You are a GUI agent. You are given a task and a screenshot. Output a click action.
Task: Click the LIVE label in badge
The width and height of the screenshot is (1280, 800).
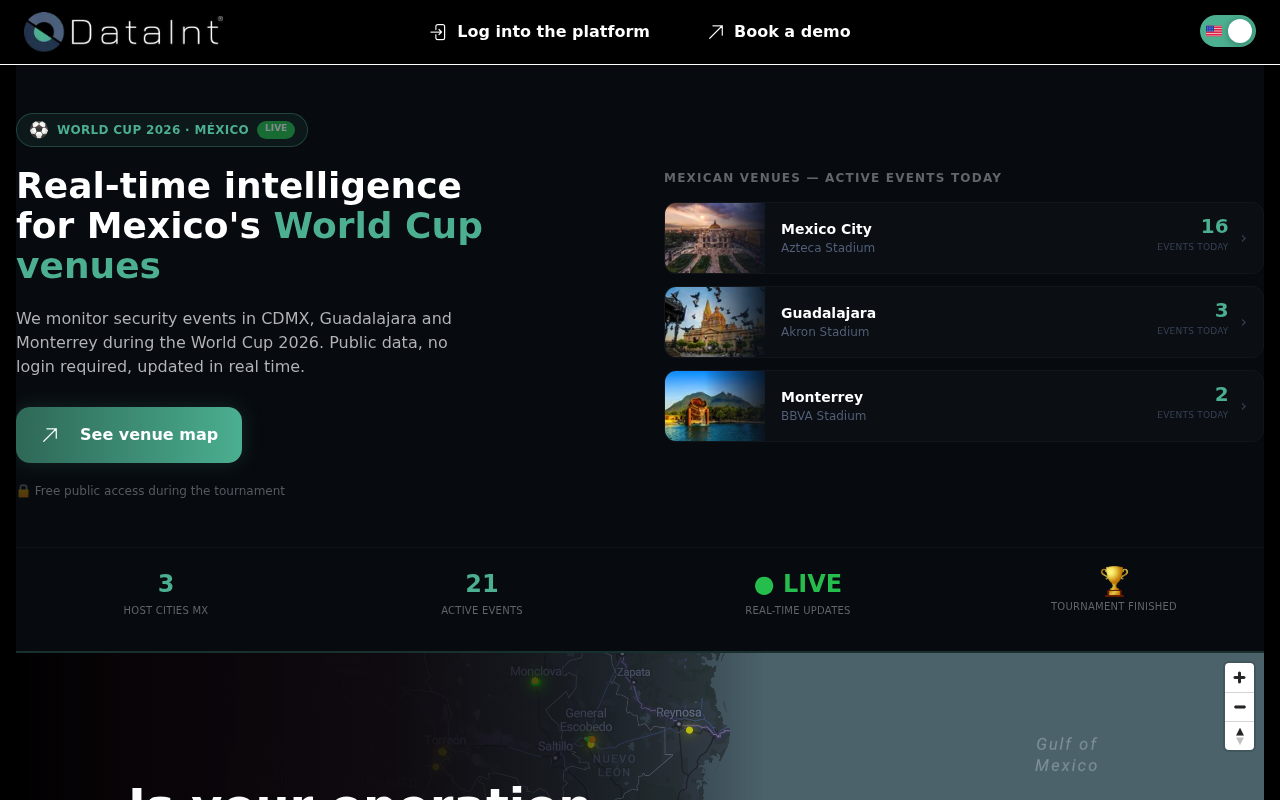(276, 129)
